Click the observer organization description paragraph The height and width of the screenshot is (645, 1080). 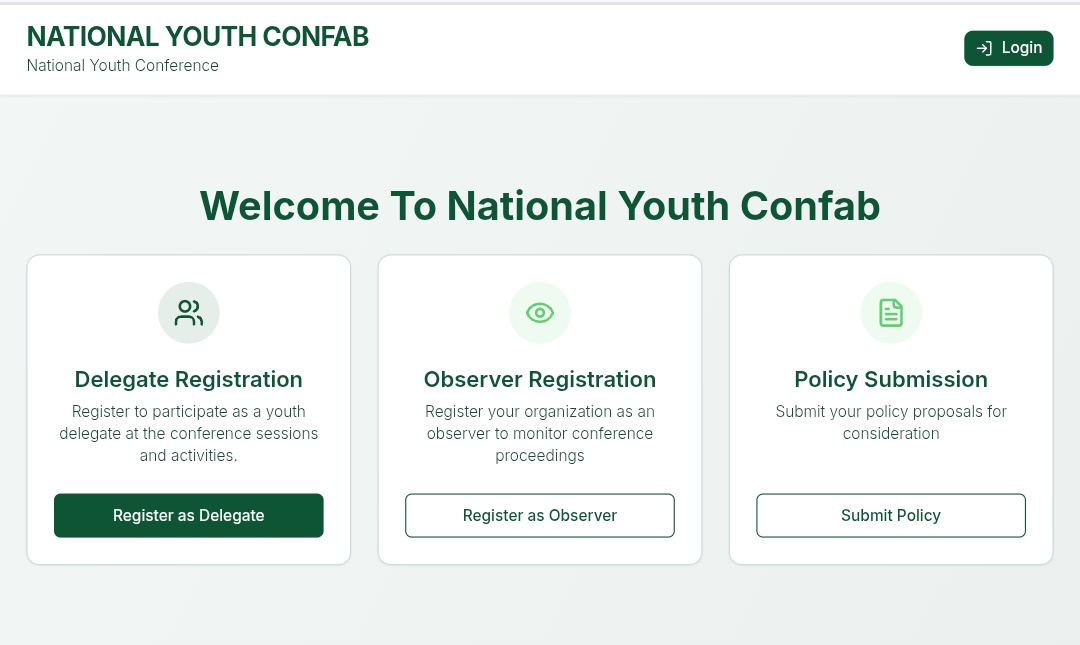click(540, 433)
